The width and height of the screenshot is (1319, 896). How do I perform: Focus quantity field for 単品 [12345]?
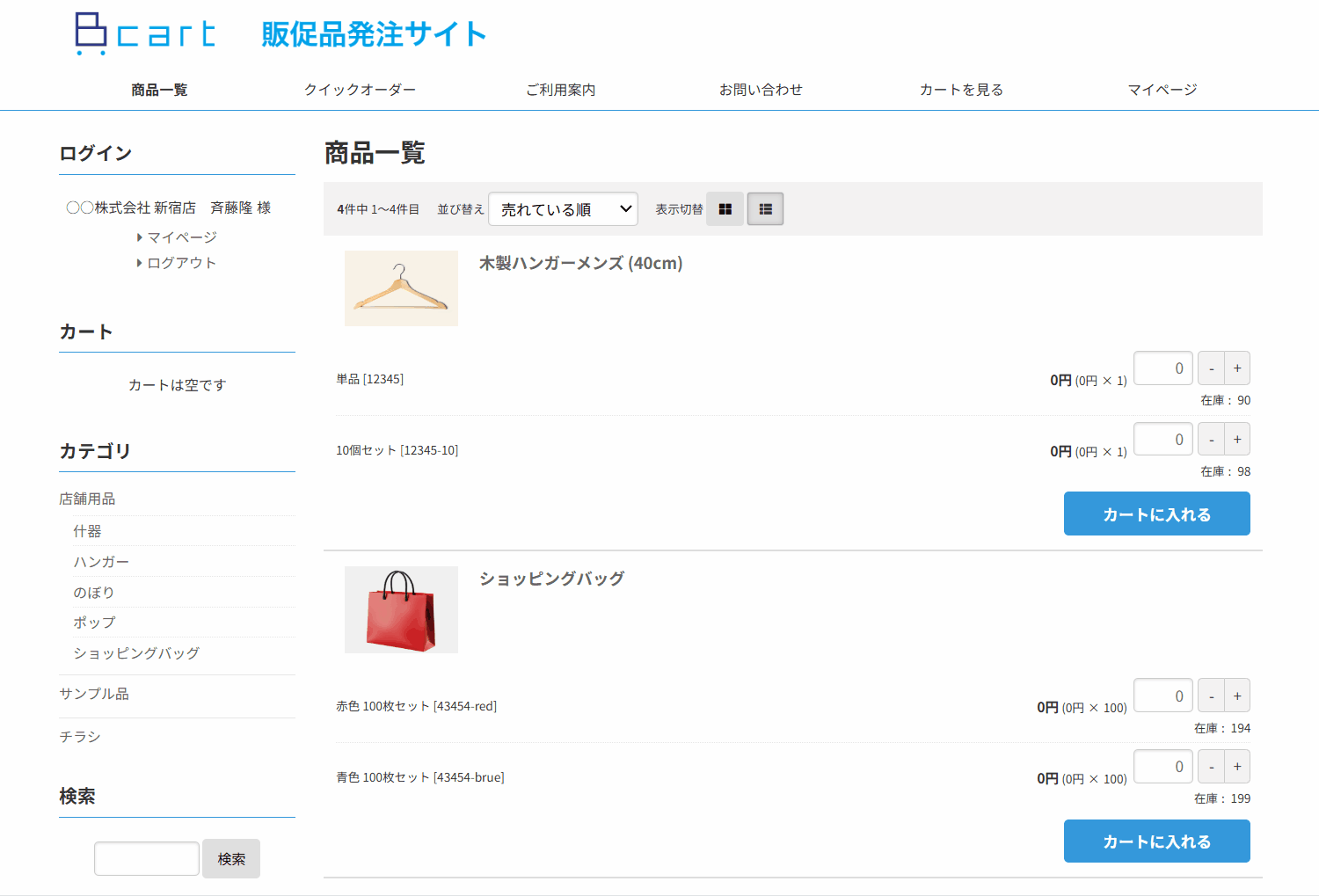click(1163, 368)
